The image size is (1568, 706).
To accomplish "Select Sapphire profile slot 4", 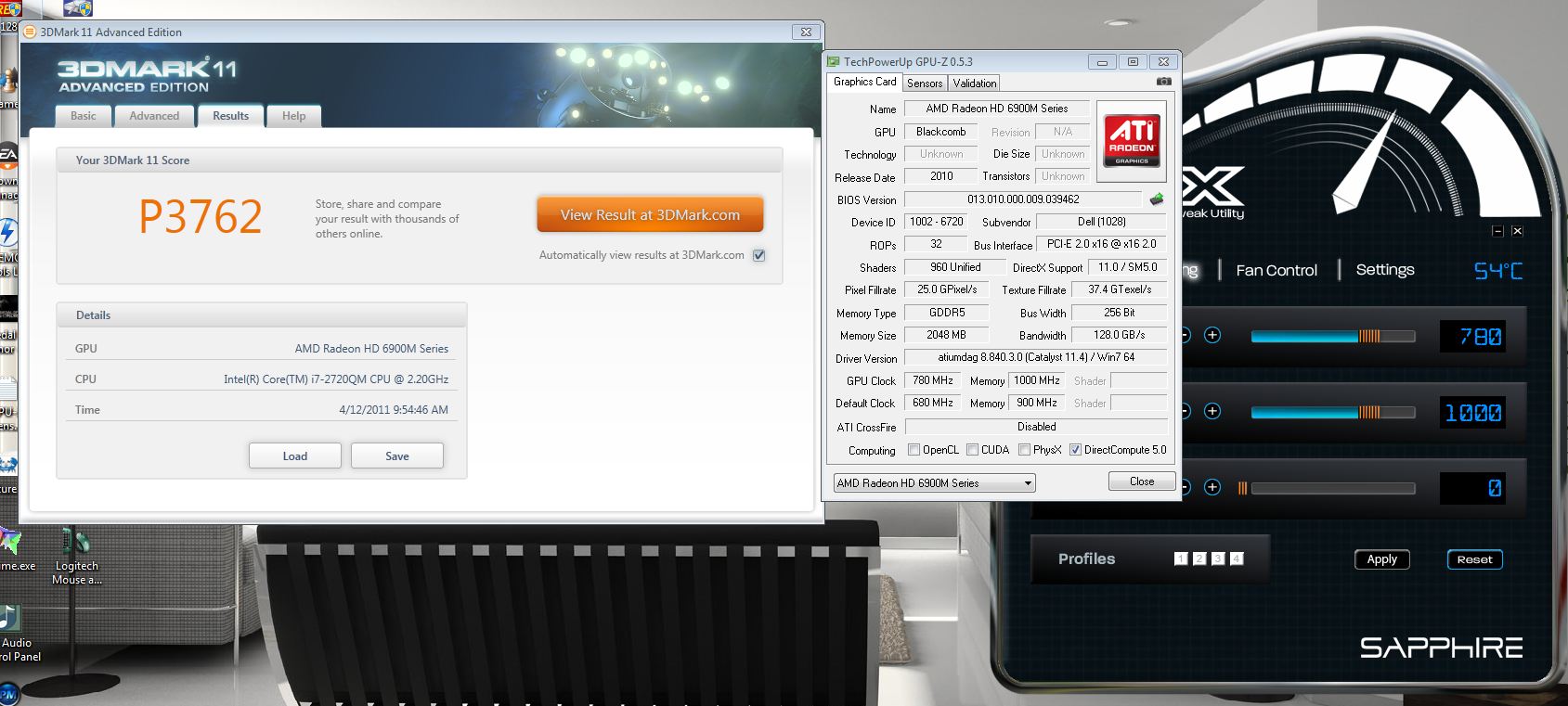I will 1237,558.
